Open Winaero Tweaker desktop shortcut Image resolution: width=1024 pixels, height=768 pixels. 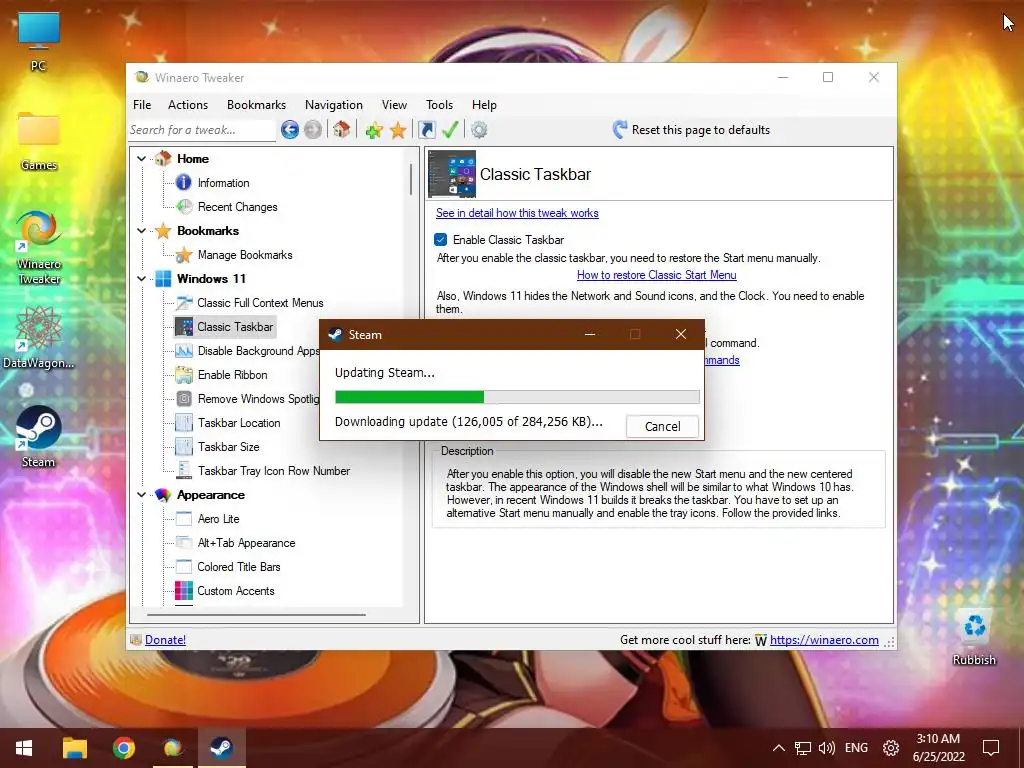tap(39, 247)
